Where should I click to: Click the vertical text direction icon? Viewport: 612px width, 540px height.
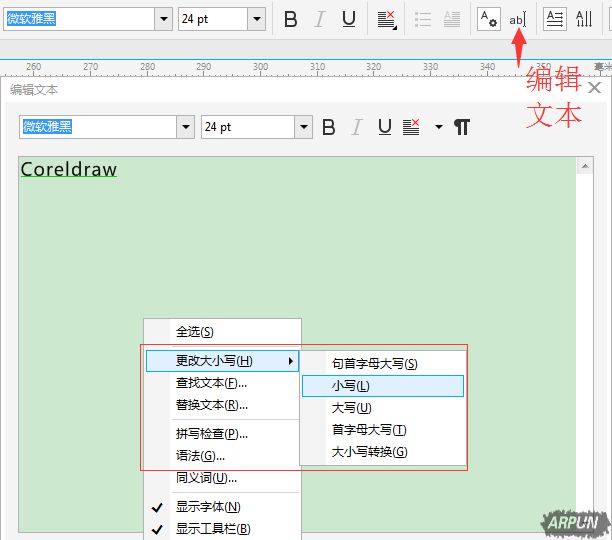click(x=584, y=19)
